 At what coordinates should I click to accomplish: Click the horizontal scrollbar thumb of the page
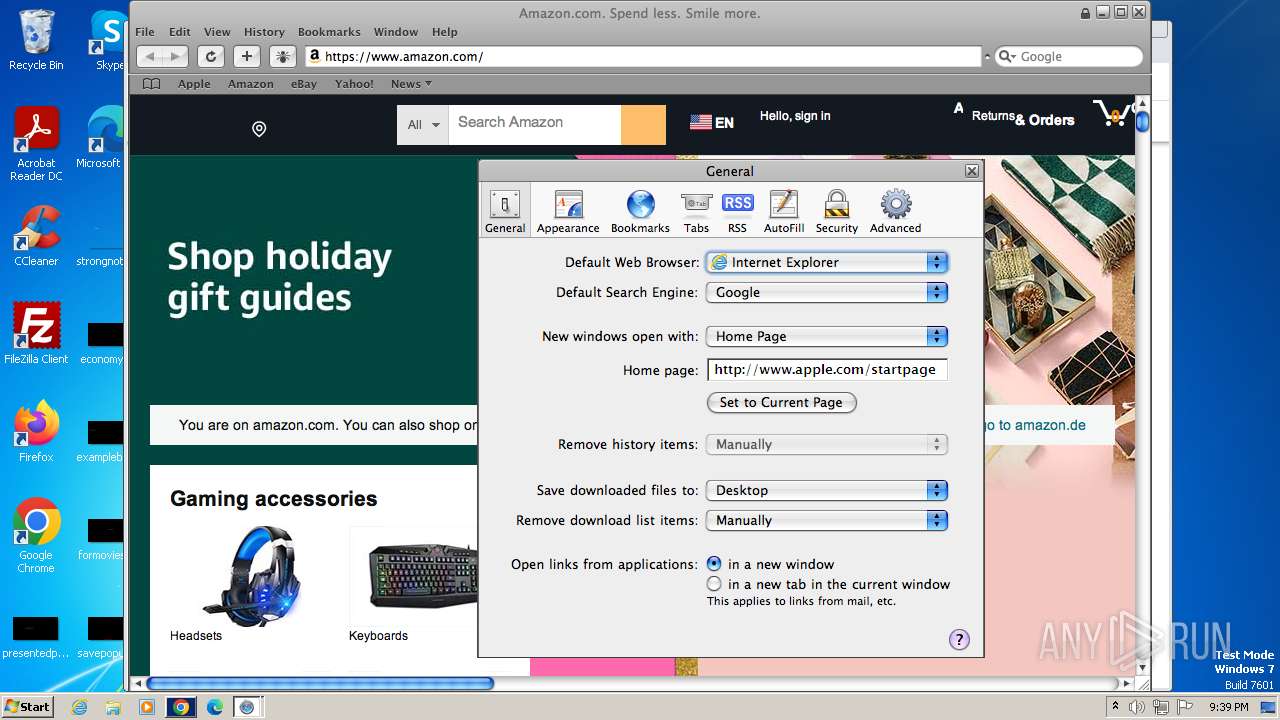(320, 684)
